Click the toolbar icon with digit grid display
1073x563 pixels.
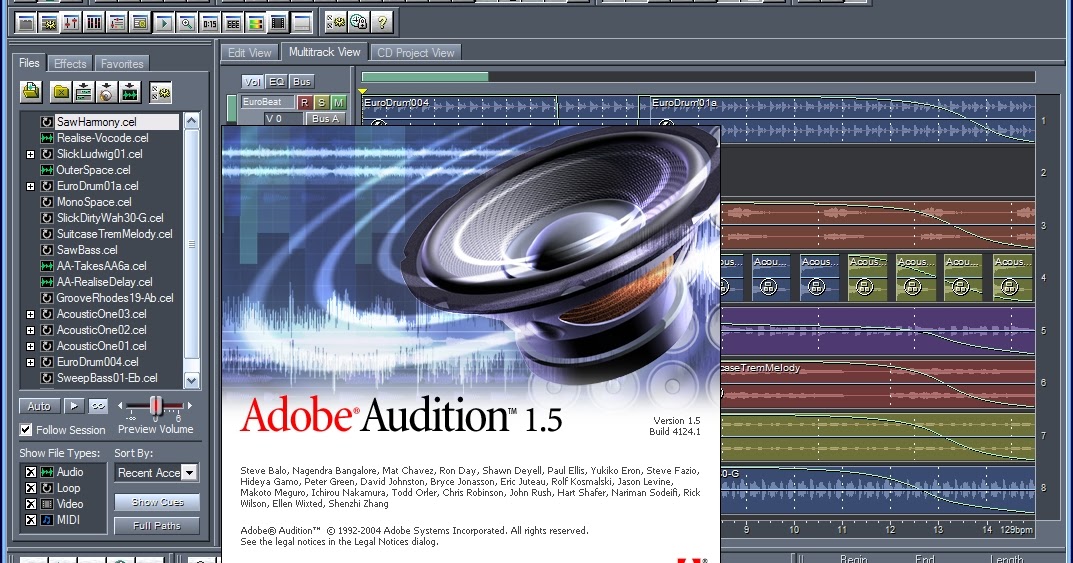pos(233,24)
